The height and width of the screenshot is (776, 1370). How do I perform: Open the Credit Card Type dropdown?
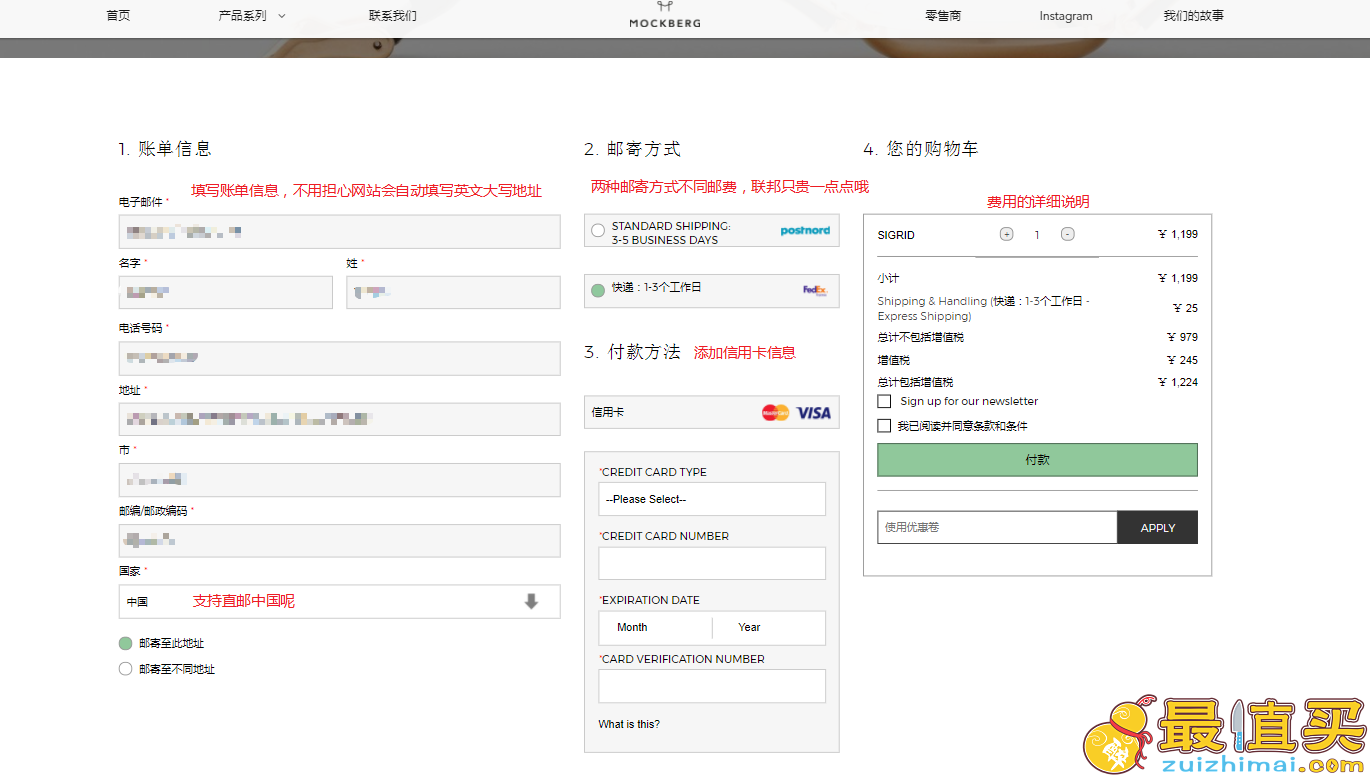click(x=712, y=499)
